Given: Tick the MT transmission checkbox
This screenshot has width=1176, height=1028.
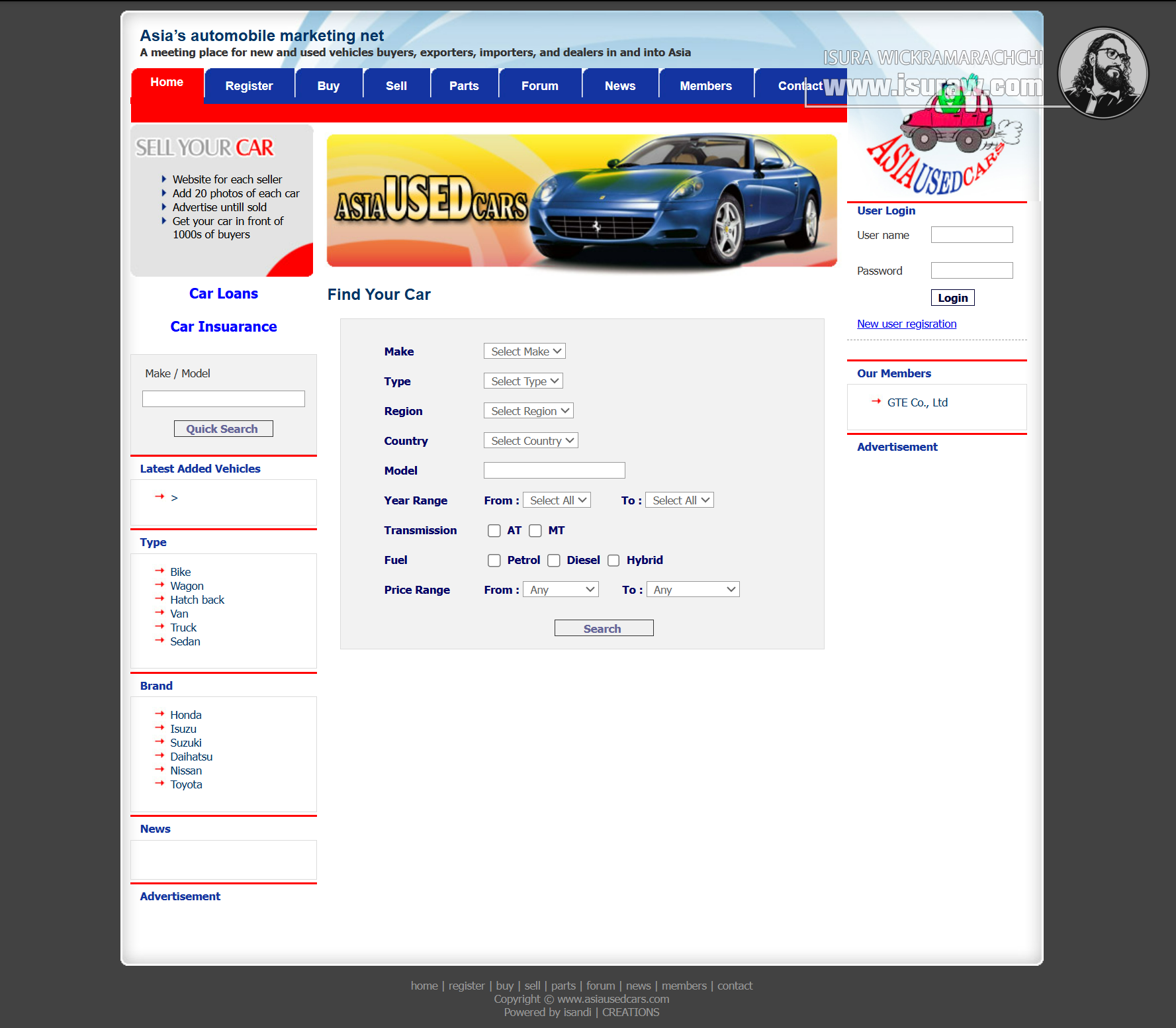Looking at the screenshot, I should tap(535, 530).
